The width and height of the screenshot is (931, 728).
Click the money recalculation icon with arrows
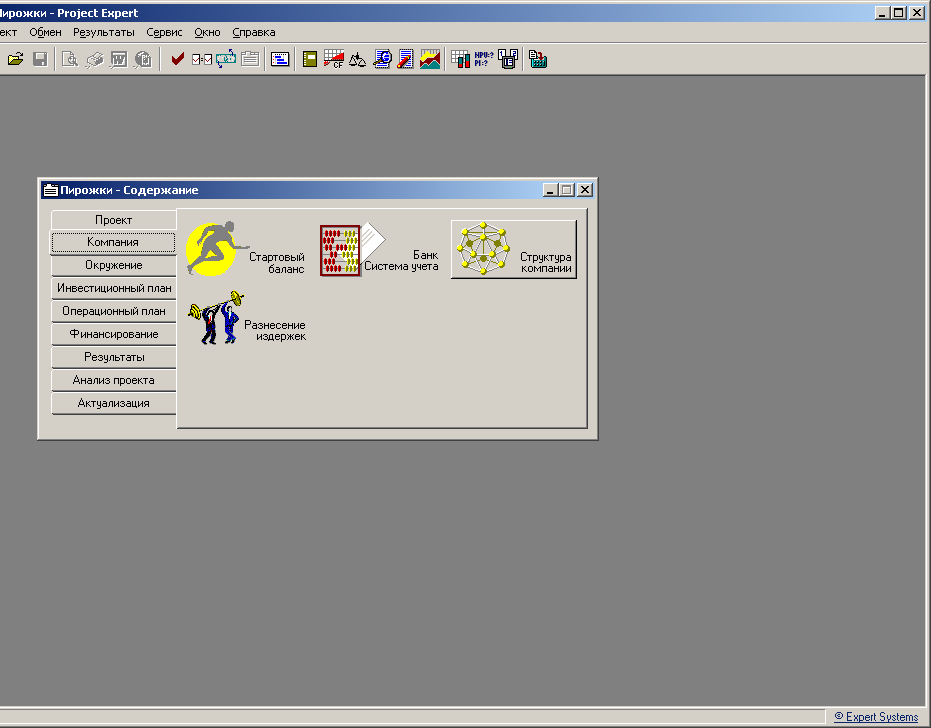[x=226, y=59]
